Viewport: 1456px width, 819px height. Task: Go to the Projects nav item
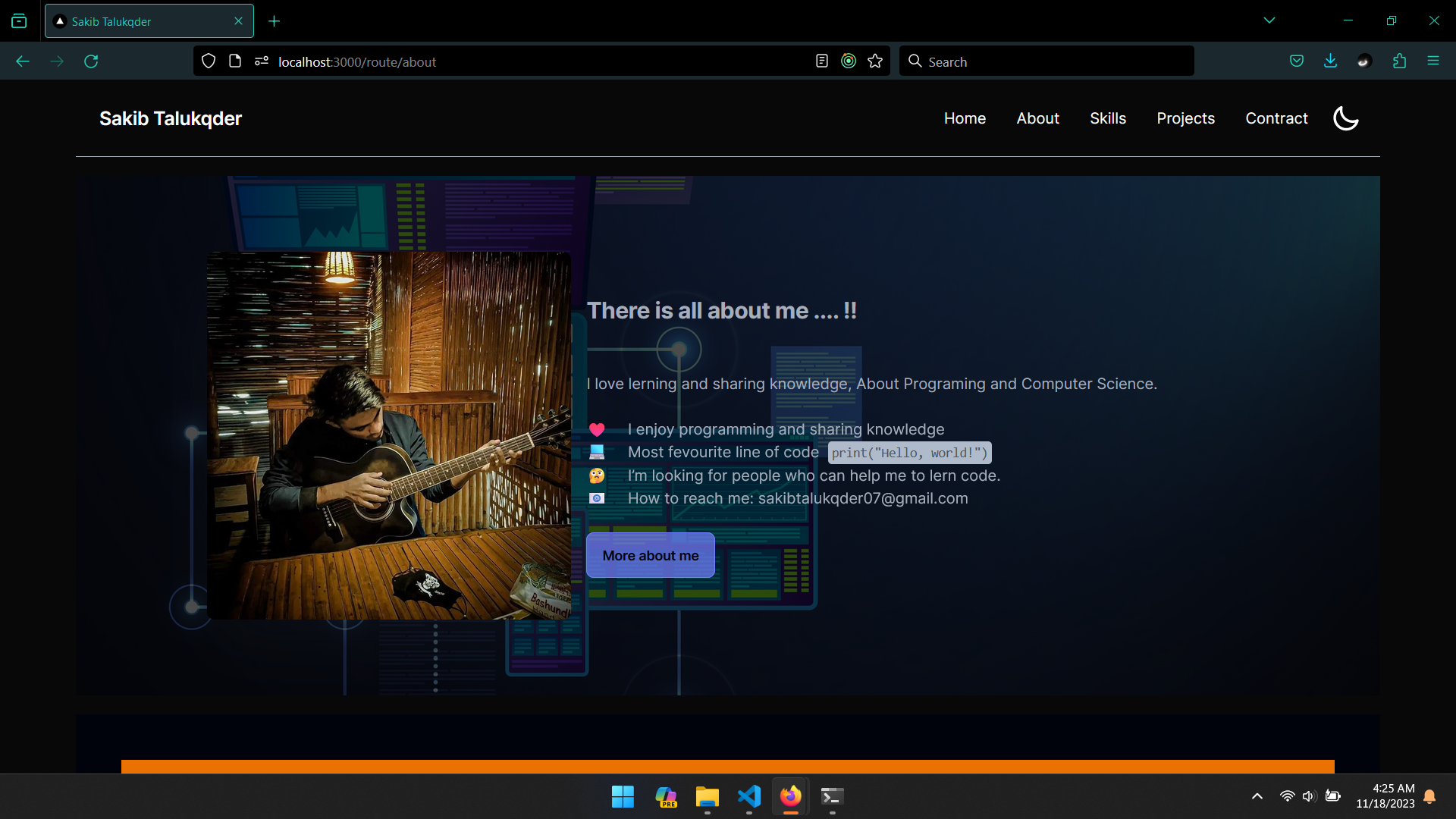(x=1185, y=118)
